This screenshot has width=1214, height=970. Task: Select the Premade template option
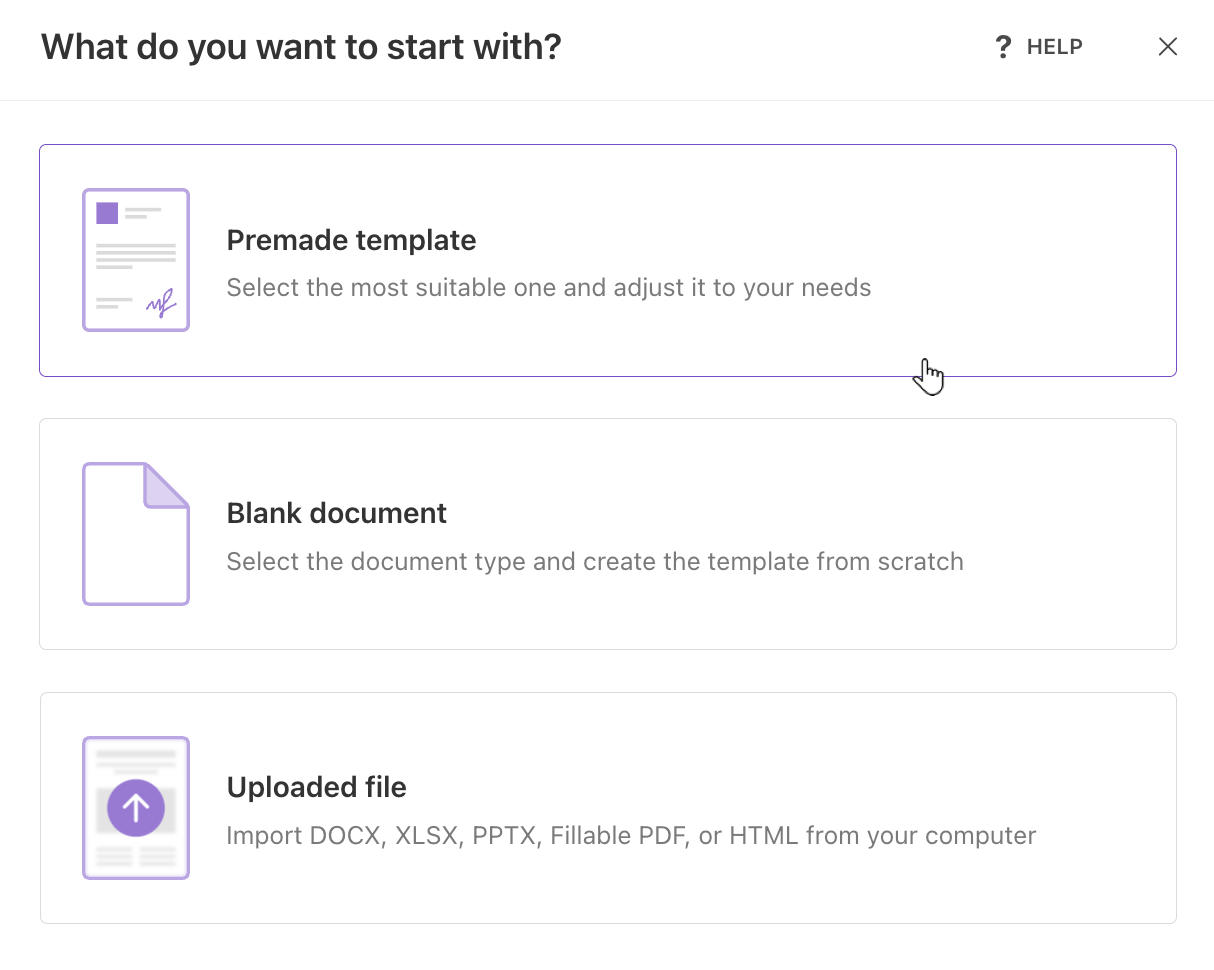pos(607,260)
